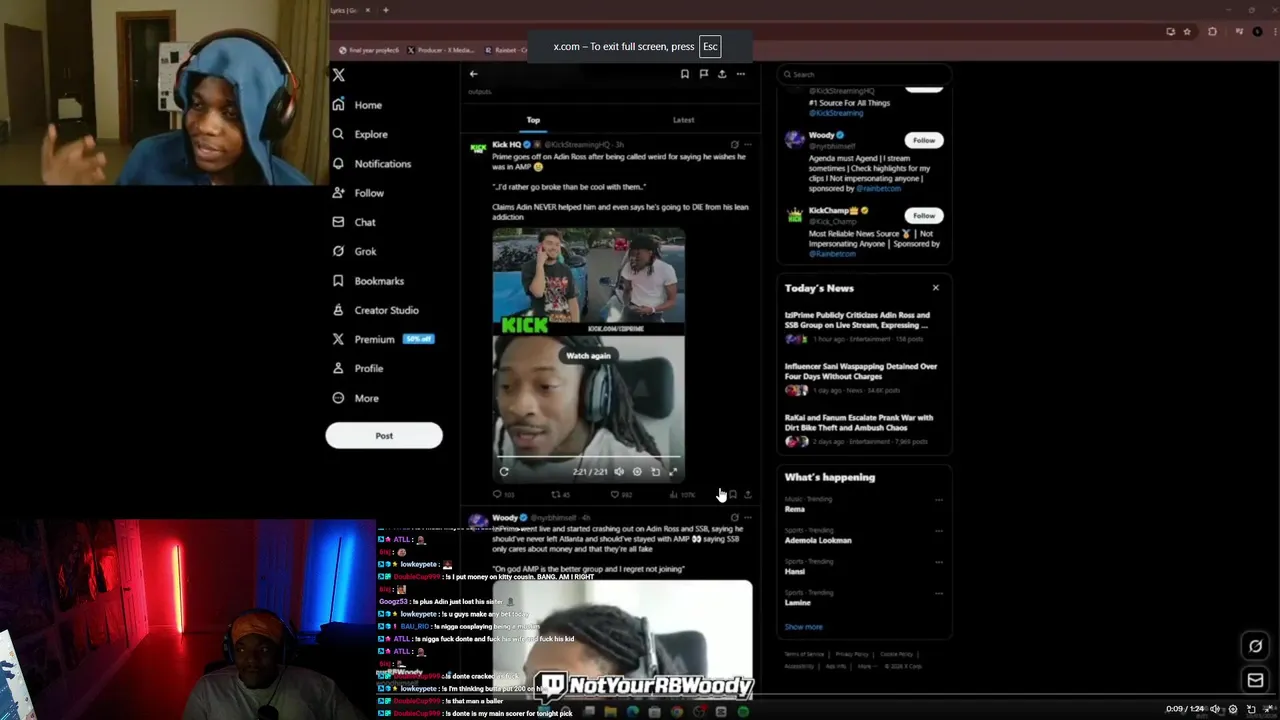1280x720 pixels.
Task: Open Premium in the sidebar
Action: click(x=382, y=339)
